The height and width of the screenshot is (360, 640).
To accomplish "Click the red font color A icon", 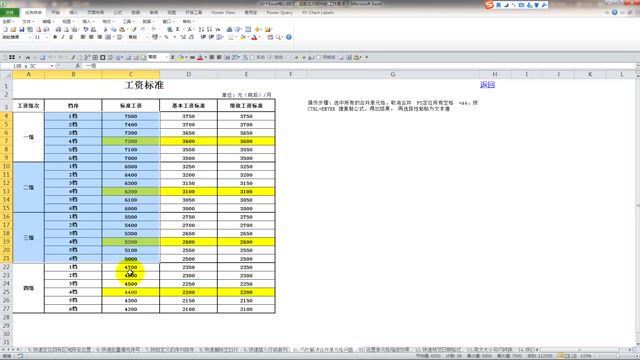I will [x=254, y=37].
